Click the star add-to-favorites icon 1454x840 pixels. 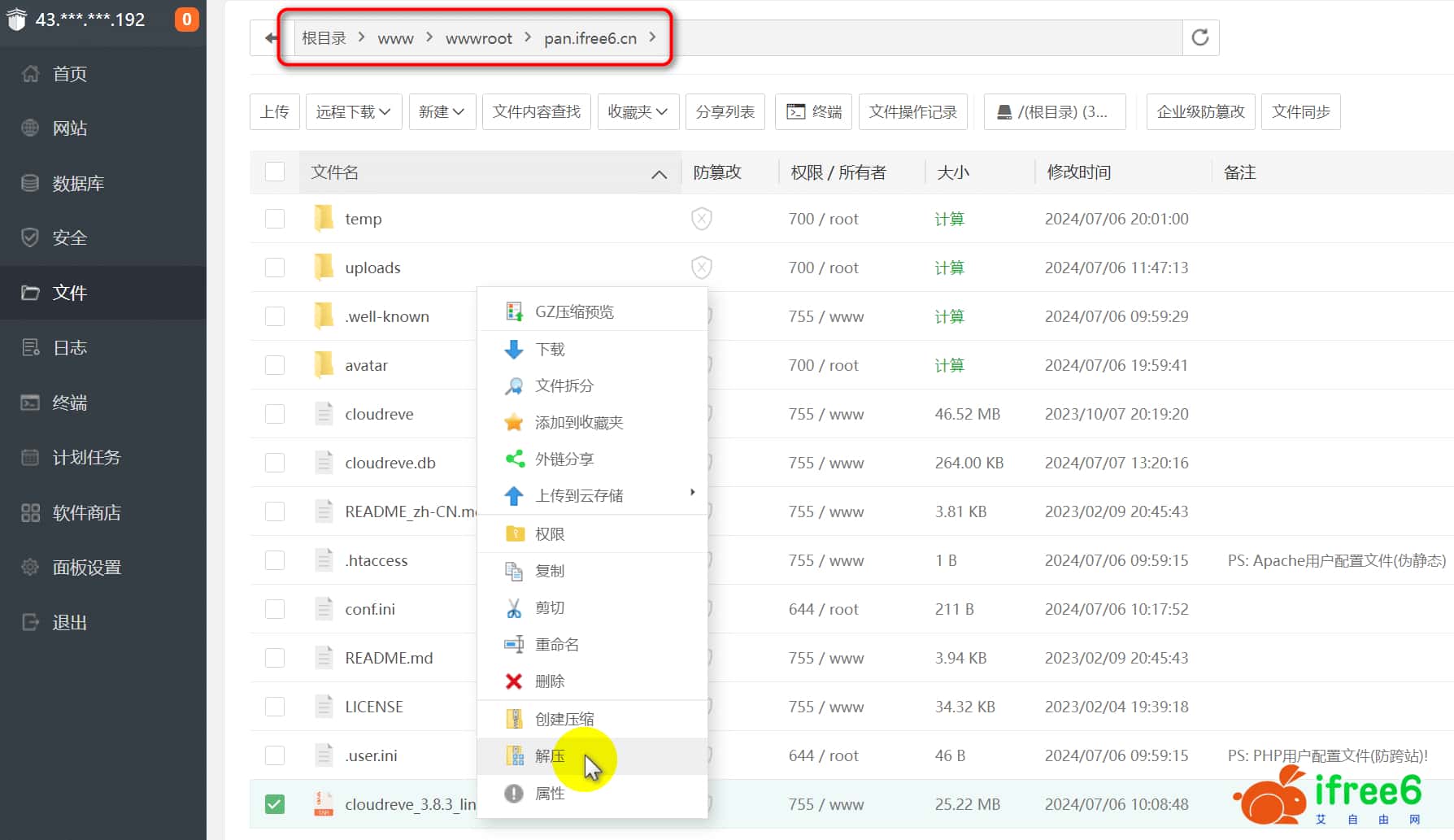[x=514, y=423]
